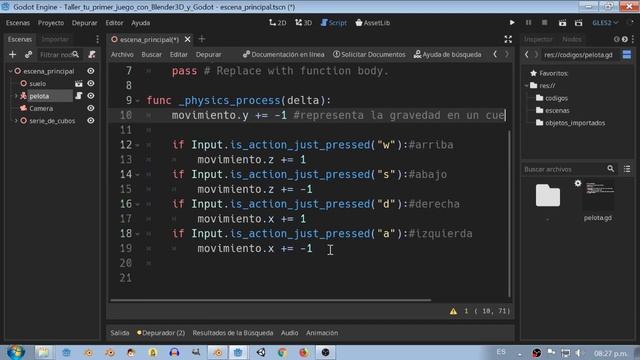Screen dimensions: 640x360
Task: Open the Ayuda menu
Action: click(140, 23)
